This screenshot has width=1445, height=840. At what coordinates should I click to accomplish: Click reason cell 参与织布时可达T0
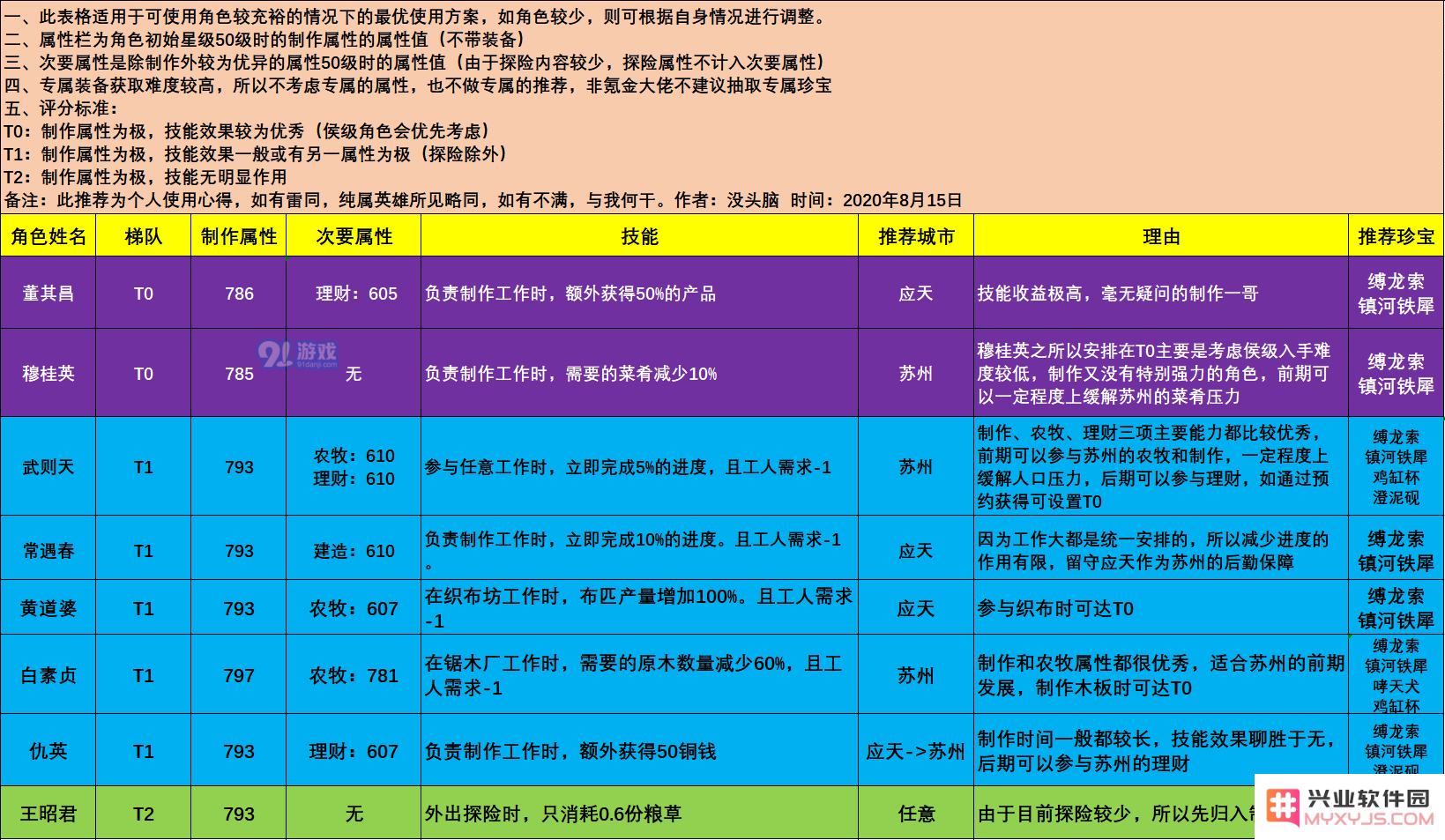coord(1161,608)
